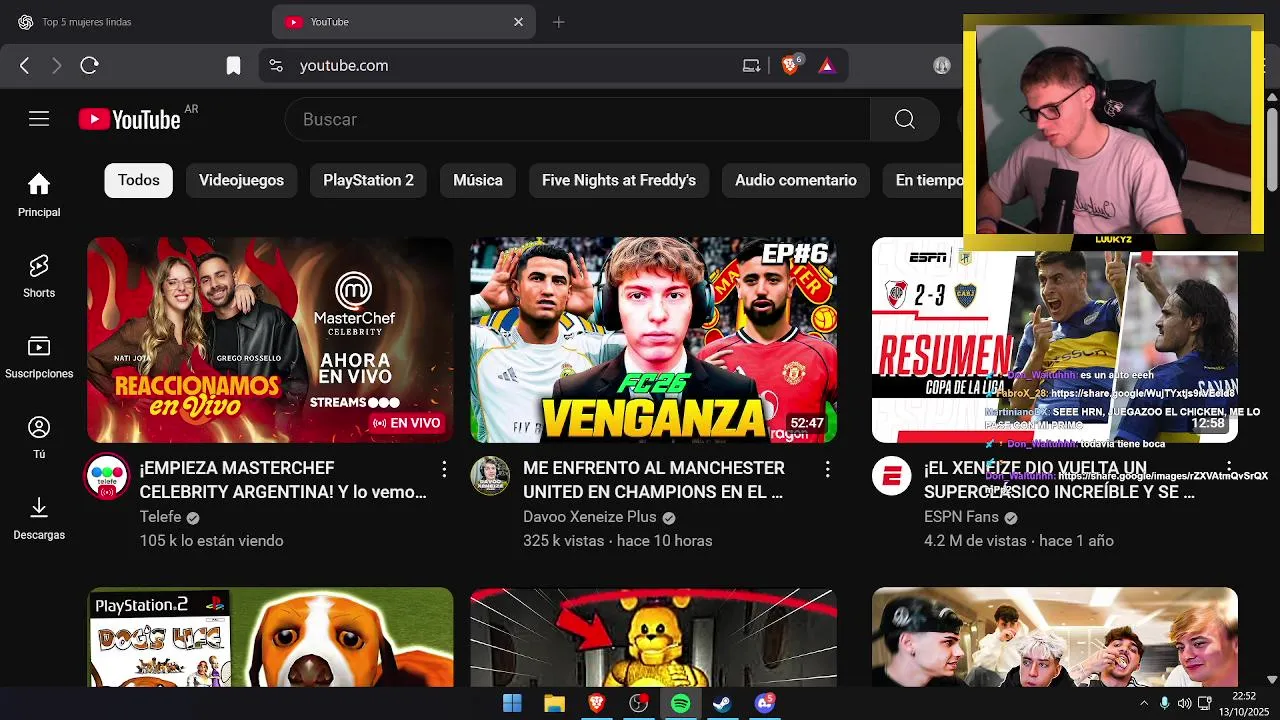Open Windows Start menu
1280x720 pixels.
[x=512, y=703]
